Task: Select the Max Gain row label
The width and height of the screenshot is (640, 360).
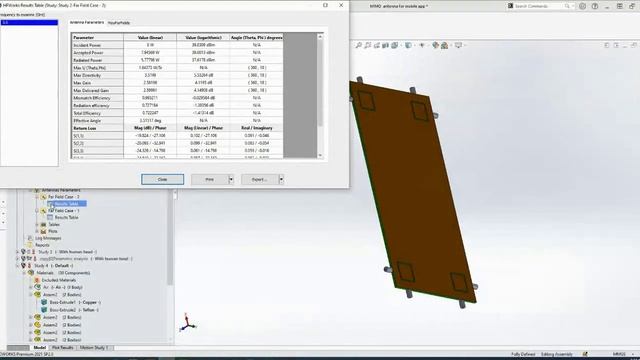Action: [97, 83]
